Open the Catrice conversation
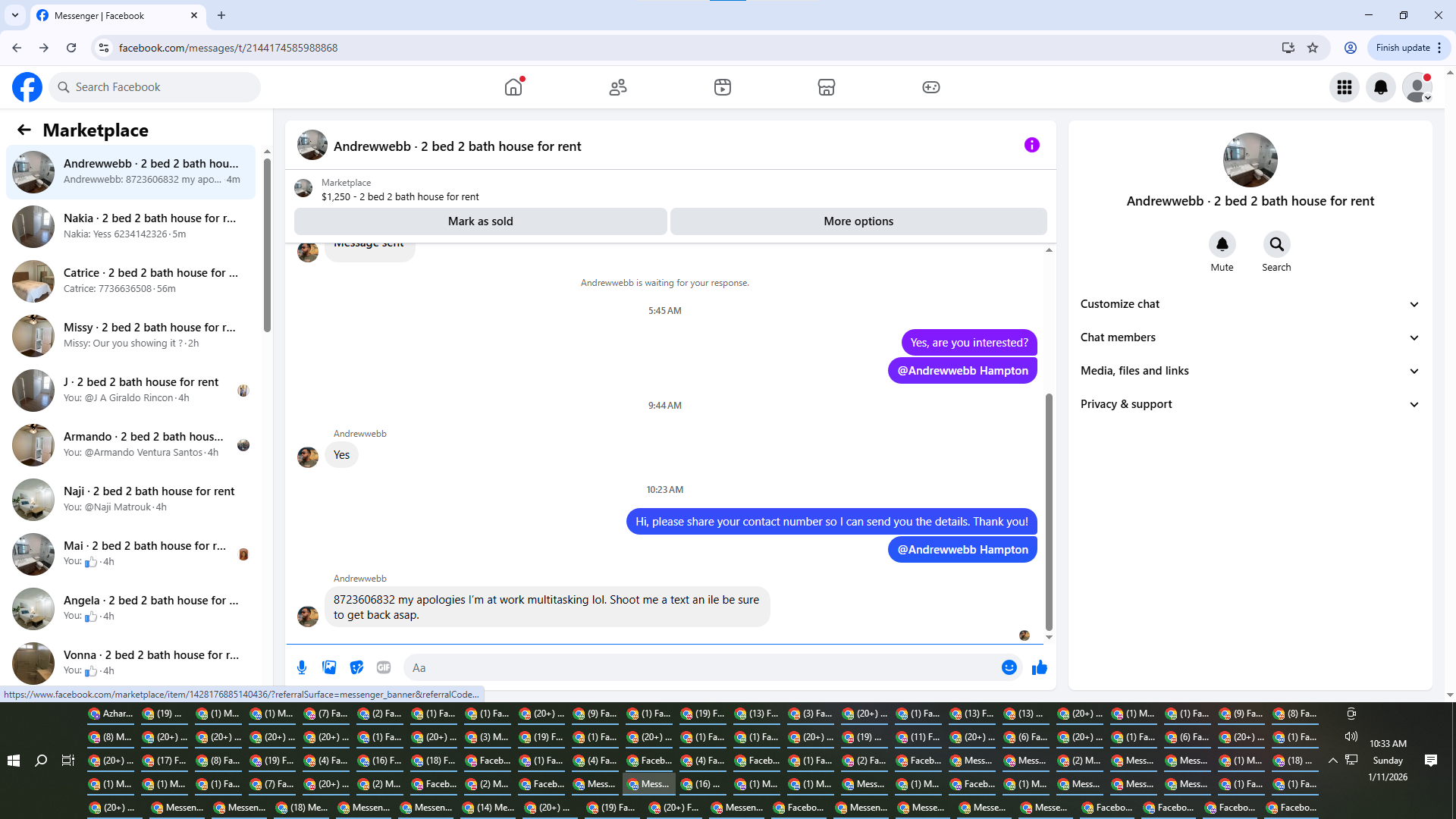Screen dimensions: 1456x819 pyautogui.click(x=130, y=281)
